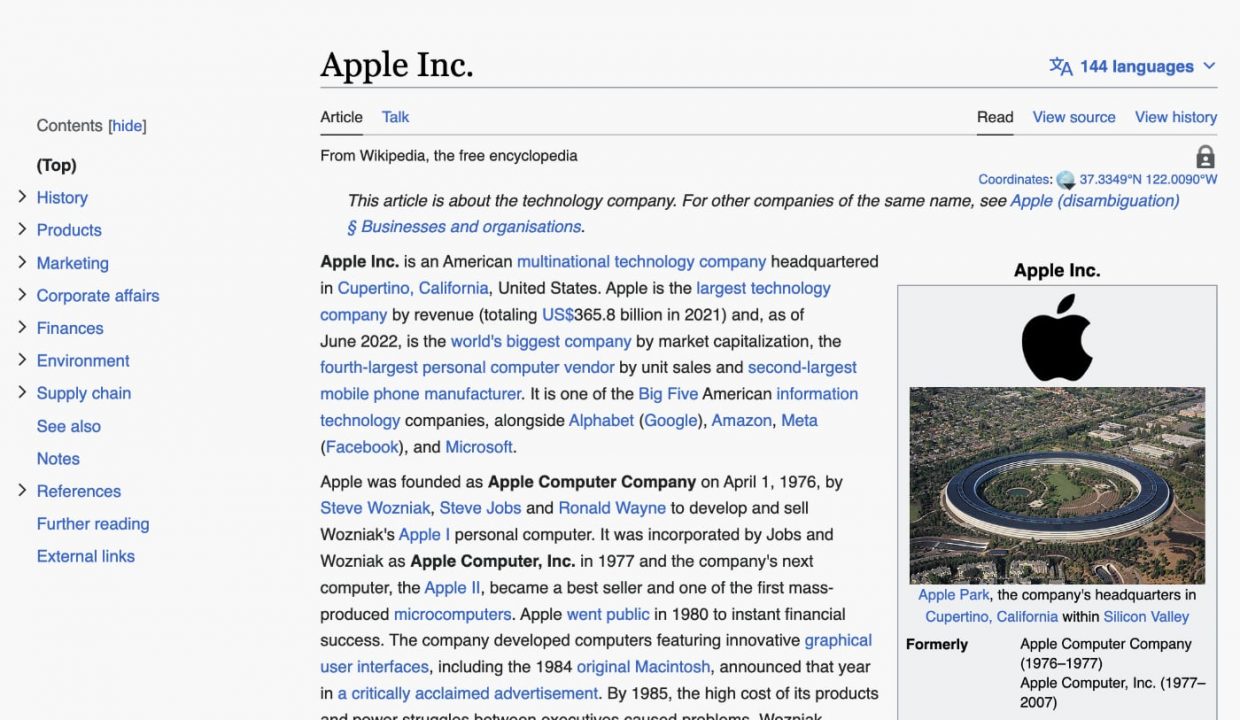Click the went public link
Image resolution: width=1240 pixels, height=720 pixels.
click(x=608, y=614)
